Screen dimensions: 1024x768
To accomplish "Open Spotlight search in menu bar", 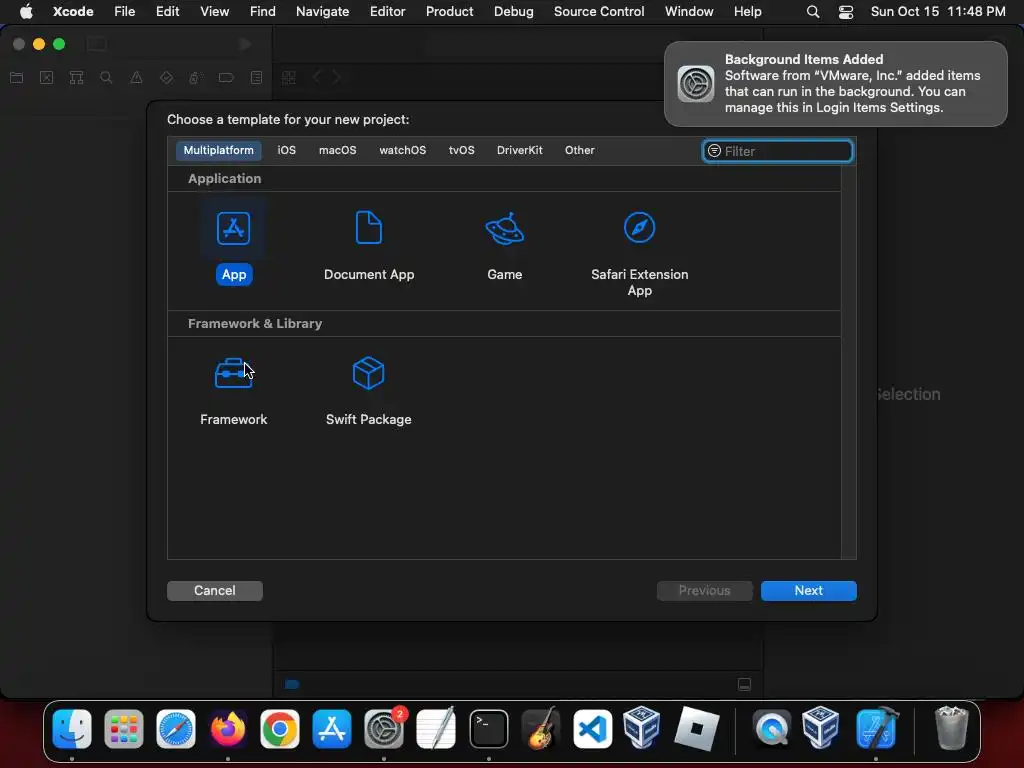I will tap(812, 11).
